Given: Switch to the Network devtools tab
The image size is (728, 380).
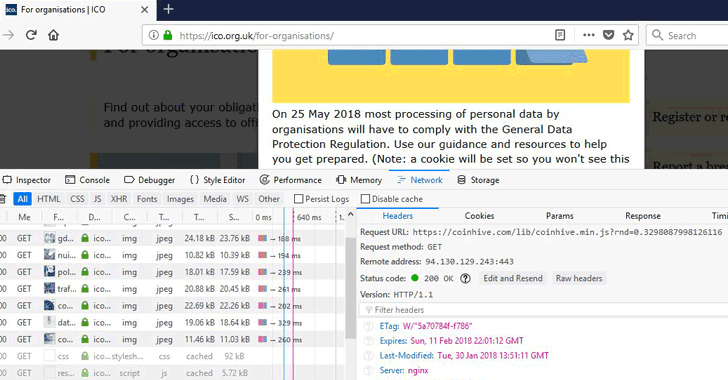Looking at the screenshot, I should 419,180.
